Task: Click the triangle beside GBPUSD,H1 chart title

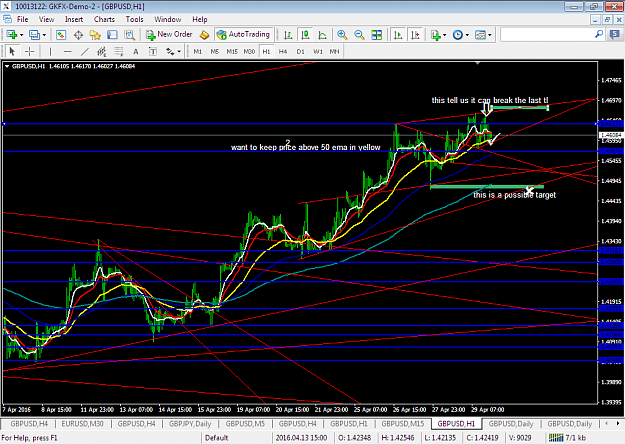Action: (x=7, y=67)
